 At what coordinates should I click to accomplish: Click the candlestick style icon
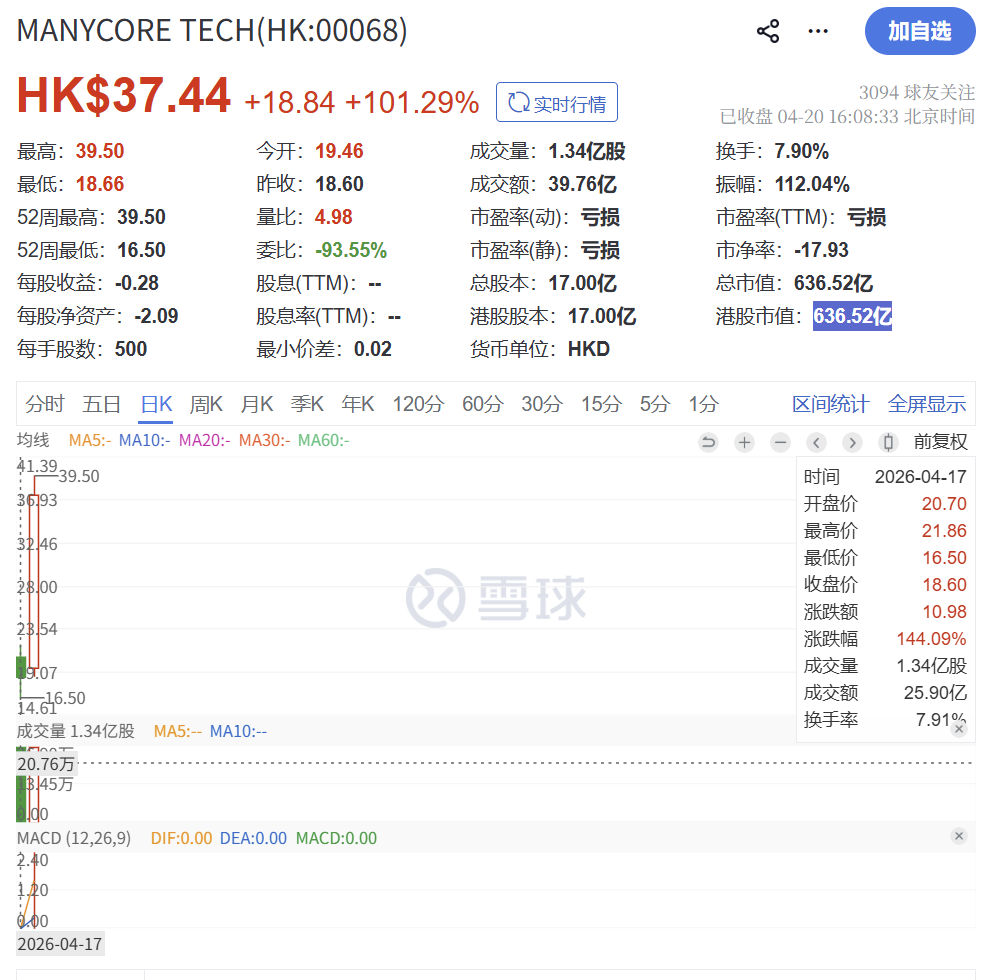pos(889,442)
